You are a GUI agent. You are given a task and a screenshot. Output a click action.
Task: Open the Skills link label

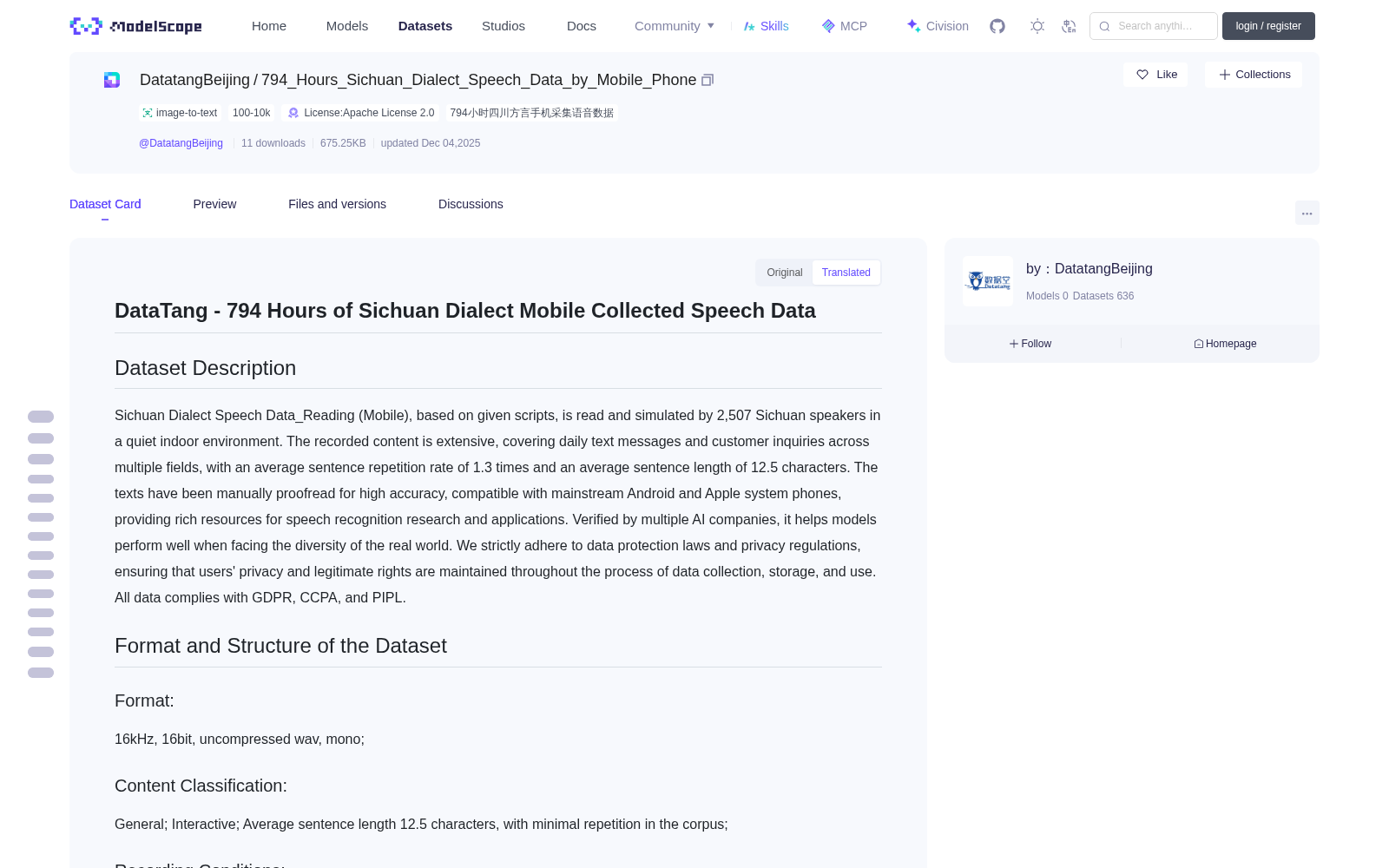[774, 26]
